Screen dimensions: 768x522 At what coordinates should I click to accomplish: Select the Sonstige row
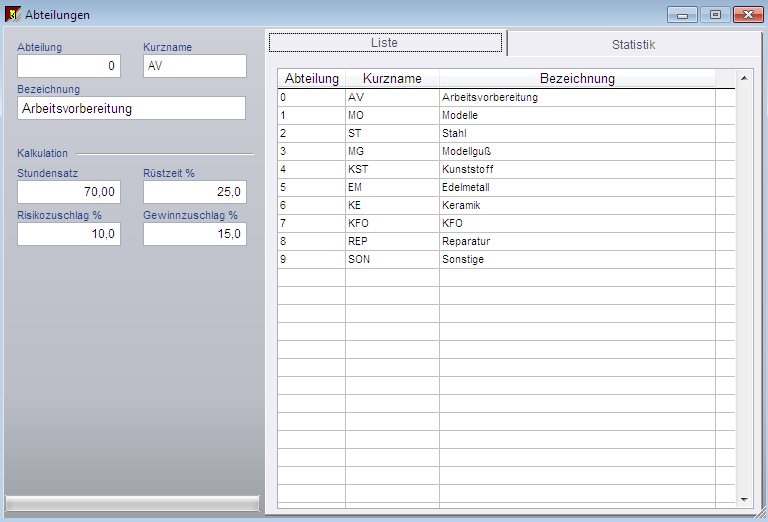[x=506, y=260]
